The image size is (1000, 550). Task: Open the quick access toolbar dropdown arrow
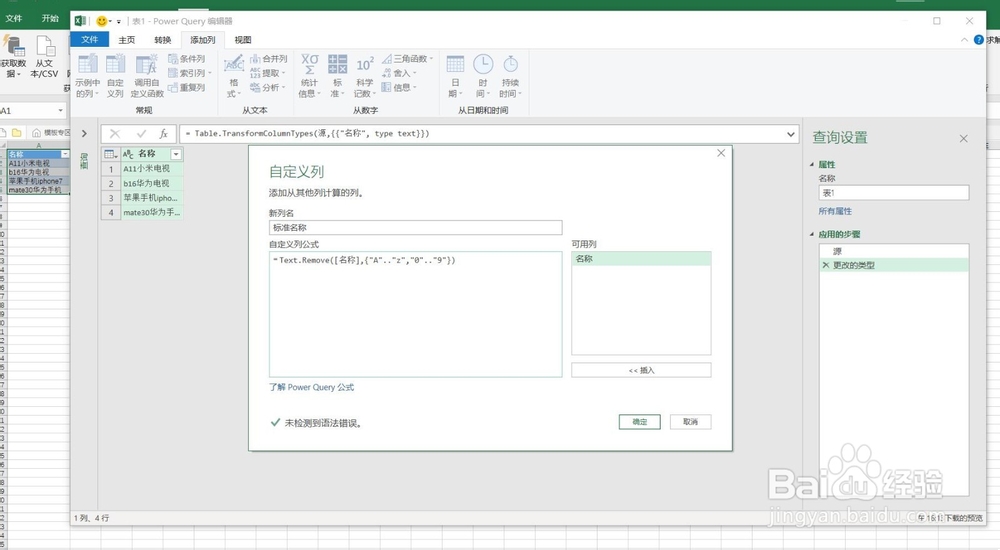[x=119, y=21]
